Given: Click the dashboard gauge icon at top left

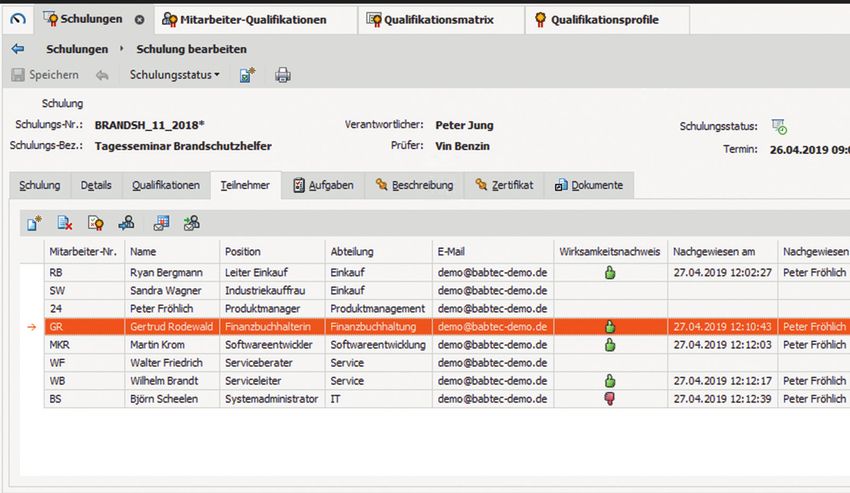Looking at the screenshot, I should [x=15, y=19].
